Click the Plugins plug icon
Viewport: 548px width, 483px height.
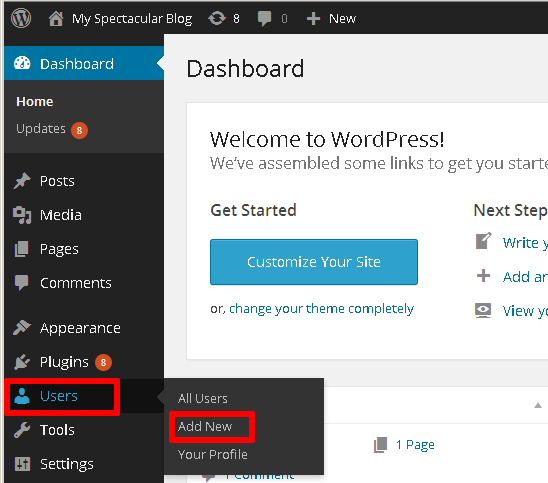(22, 362)
